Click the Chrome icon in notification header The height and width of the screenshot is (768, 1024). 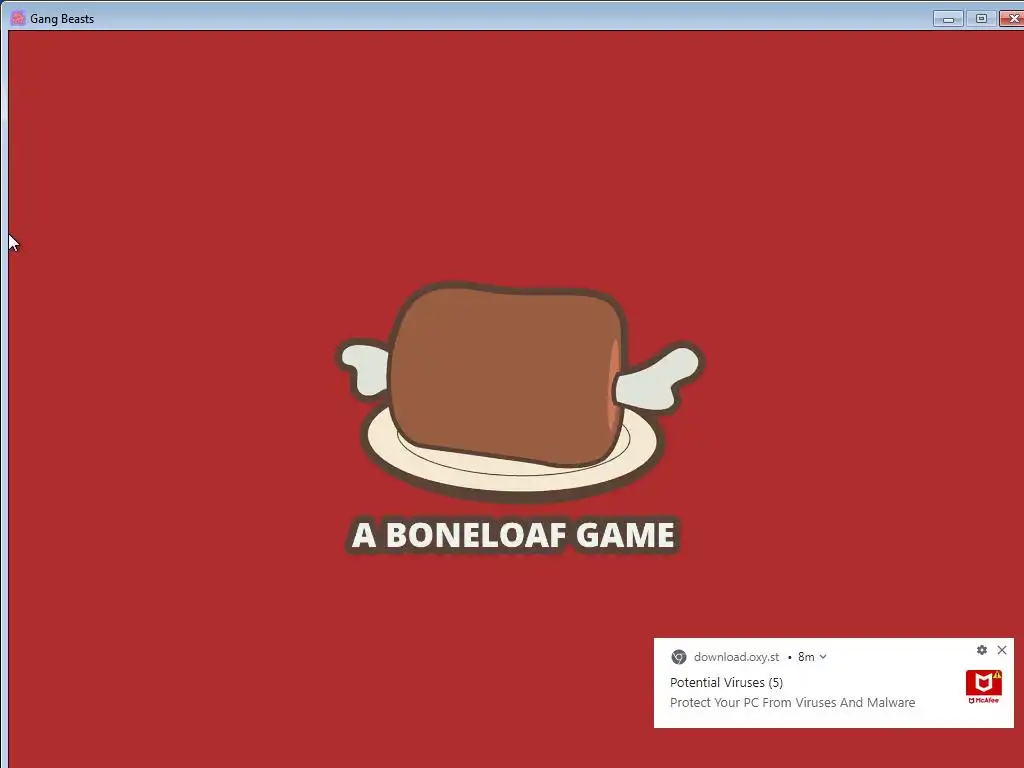click(679, 657)
